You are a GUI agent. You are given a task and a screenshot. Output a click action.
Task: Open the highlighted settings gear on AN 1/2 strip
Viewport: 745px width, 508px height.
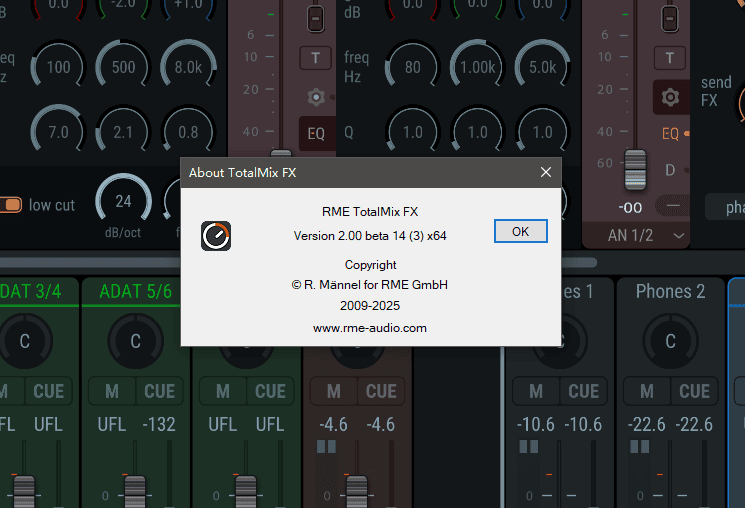click(x=670, y=97)
